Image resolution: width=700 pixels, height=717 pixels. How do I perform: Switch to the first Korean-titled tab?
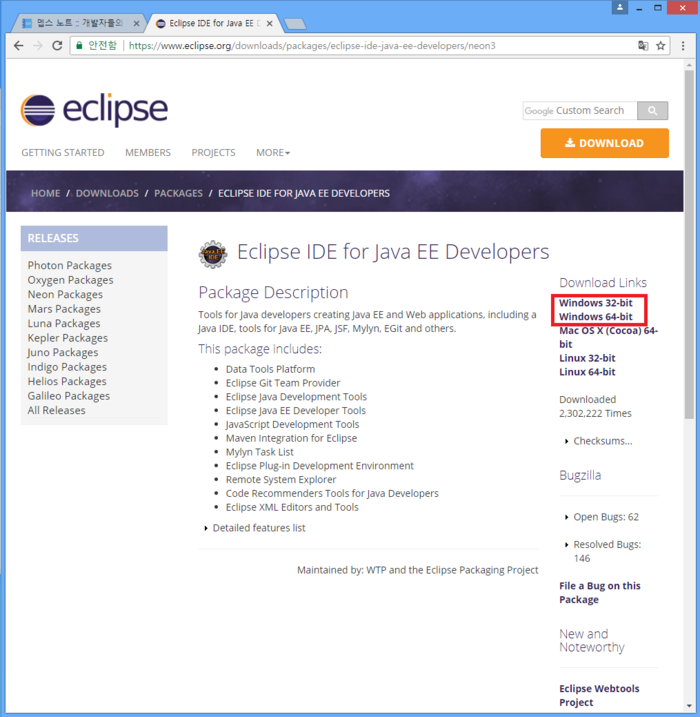tap(78, 23)
